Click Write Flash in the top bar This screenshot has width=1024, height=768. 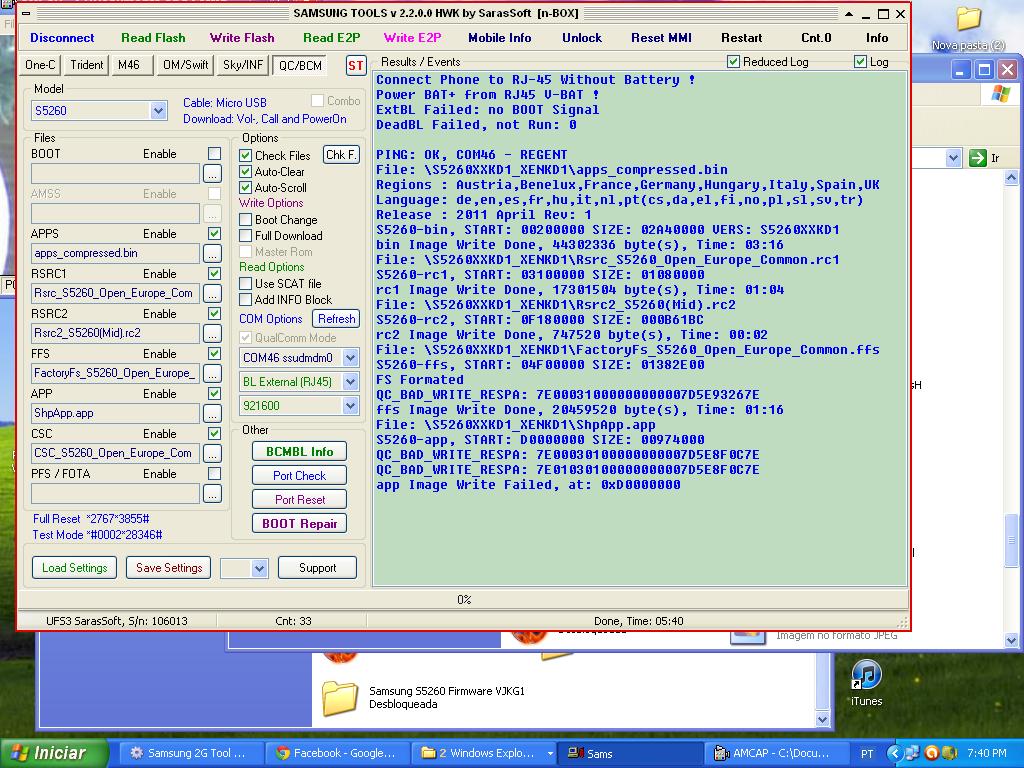pos(242,38)
